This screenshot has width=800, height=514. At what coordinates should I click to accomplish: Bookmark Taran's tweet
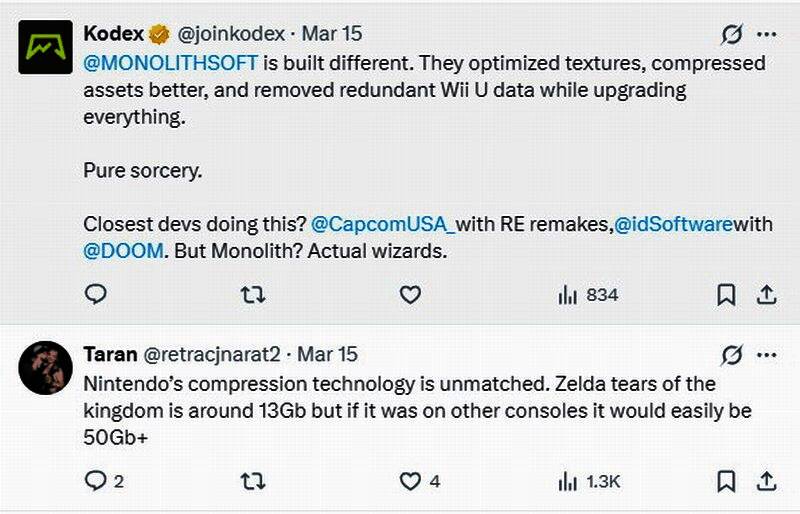pos(727,481)
